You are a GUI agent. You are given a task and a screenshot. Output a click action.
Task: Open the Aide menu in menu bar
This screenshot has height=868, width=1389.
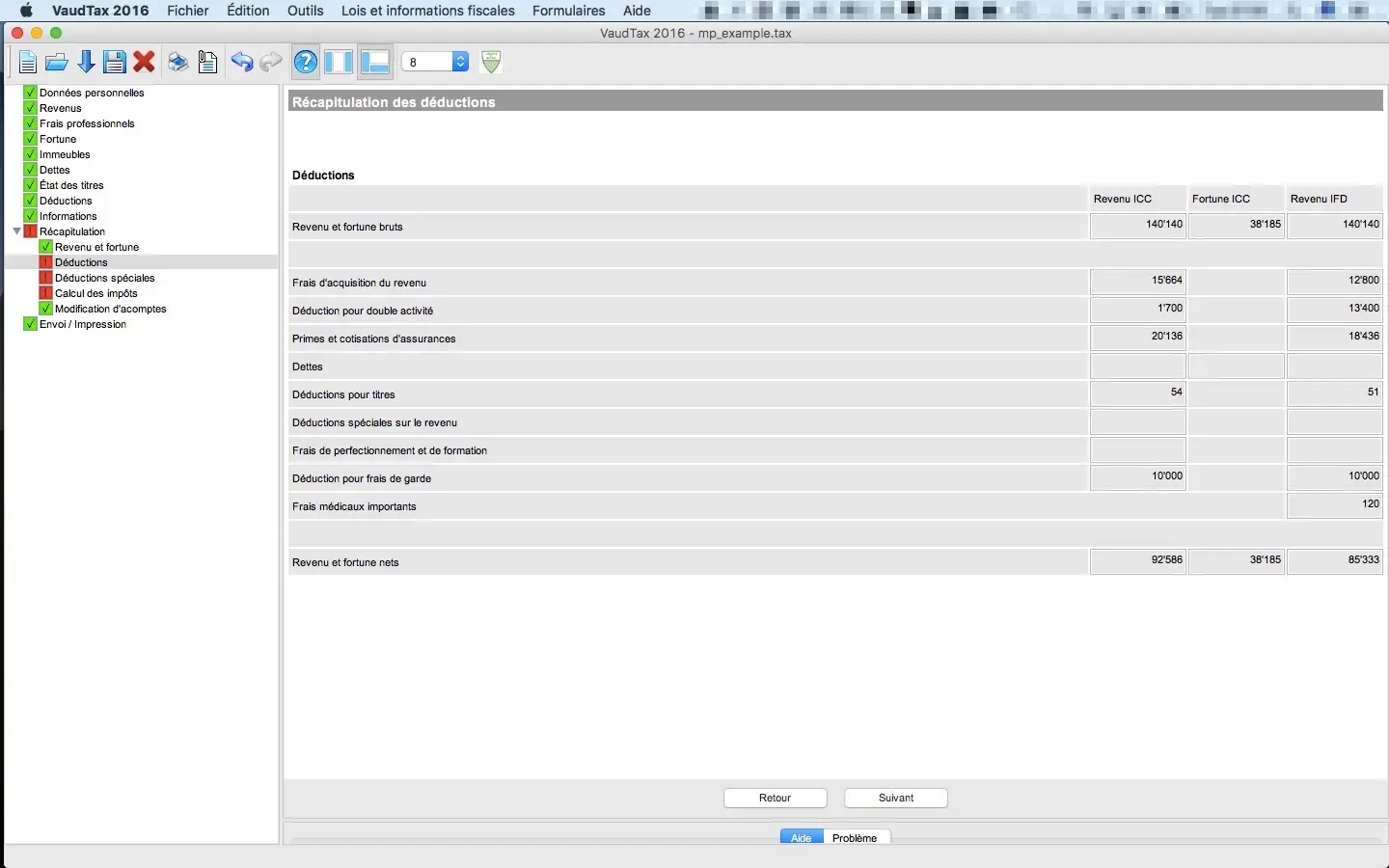coord(637,11)
